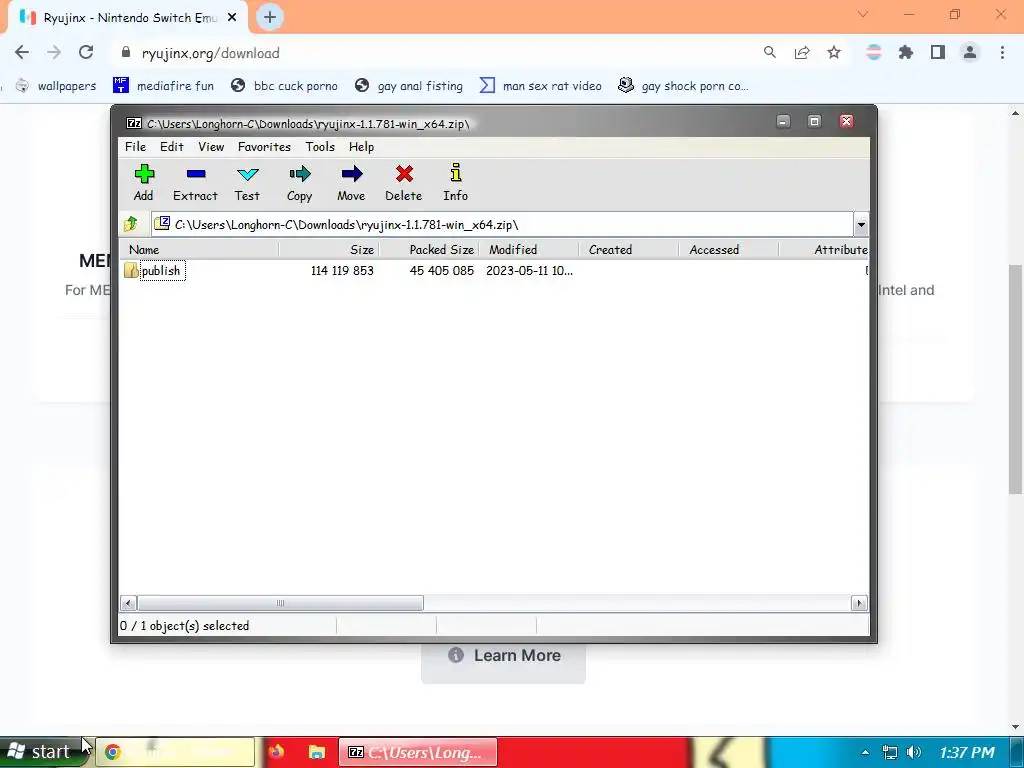
Task: Click the 7-Zip archive path field
Action: click(x=502, y=225)
